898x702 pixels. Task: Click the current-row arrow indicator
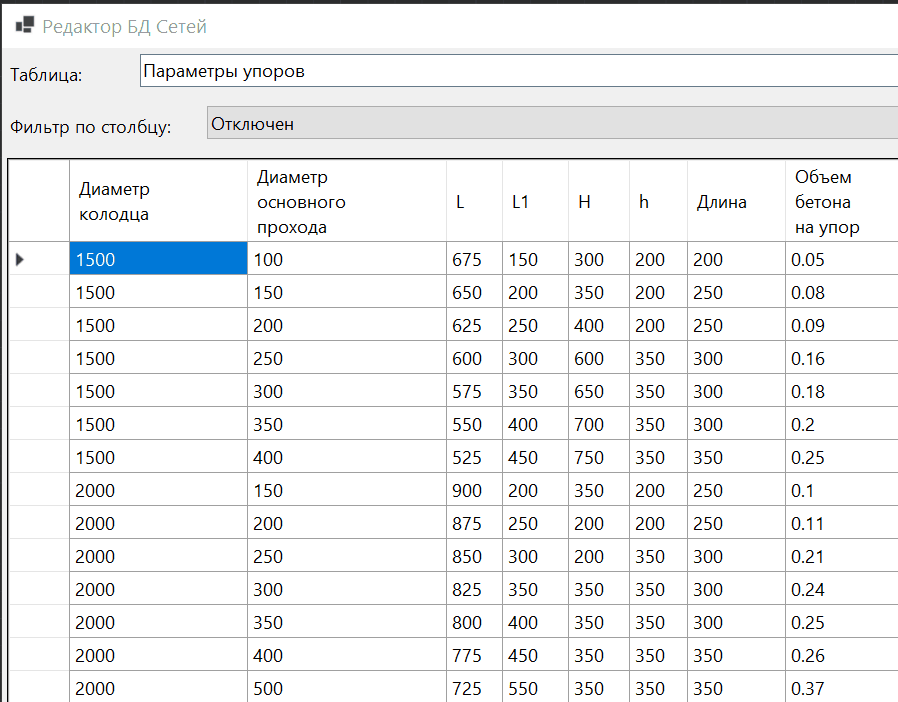coord(20,260)
